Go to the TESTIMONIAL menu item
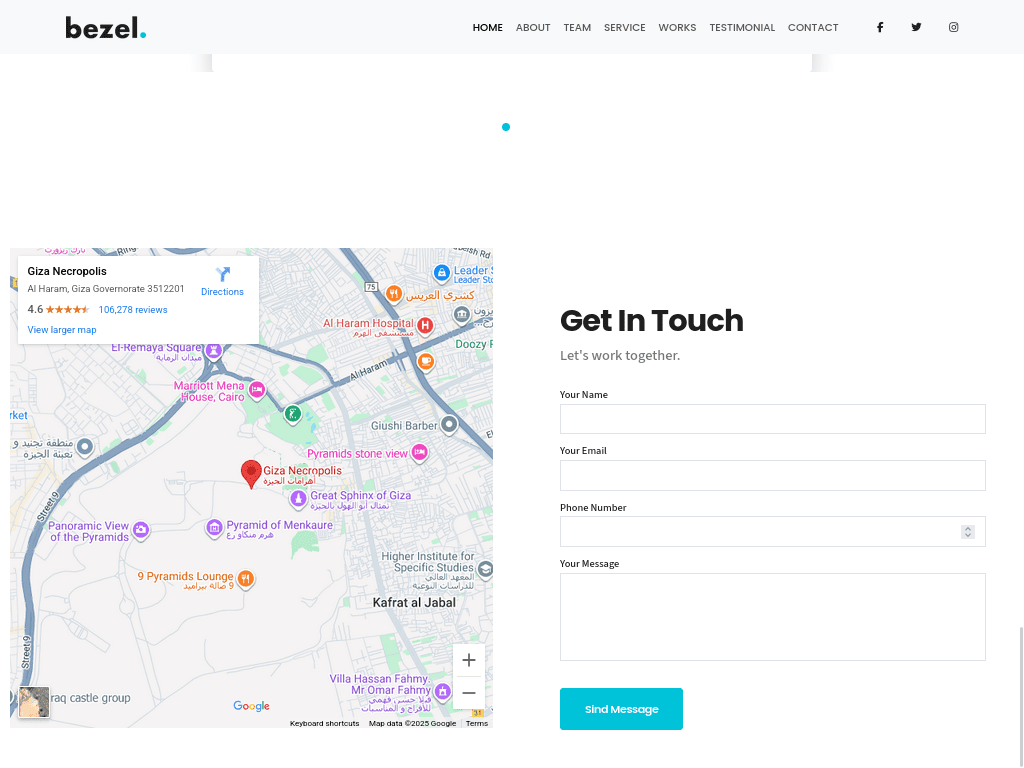Screen dimensions: 1024x768 [x=742, y=27]
